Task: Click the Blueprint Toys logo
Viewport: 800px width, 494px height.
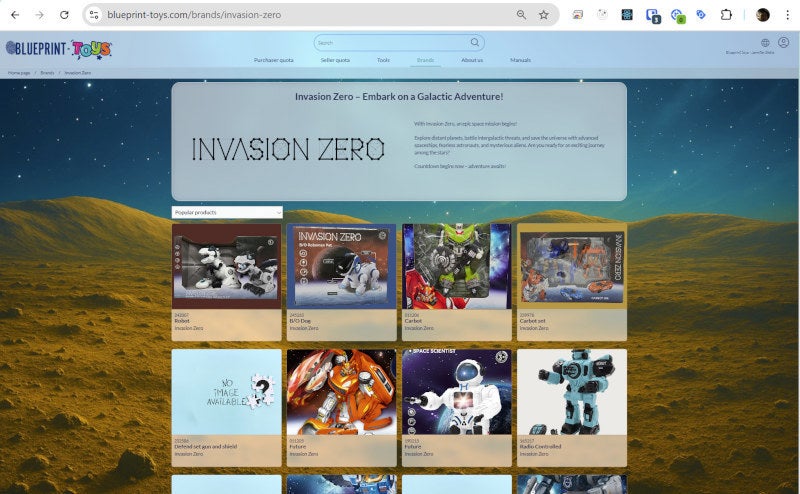Action: point(59,49)
